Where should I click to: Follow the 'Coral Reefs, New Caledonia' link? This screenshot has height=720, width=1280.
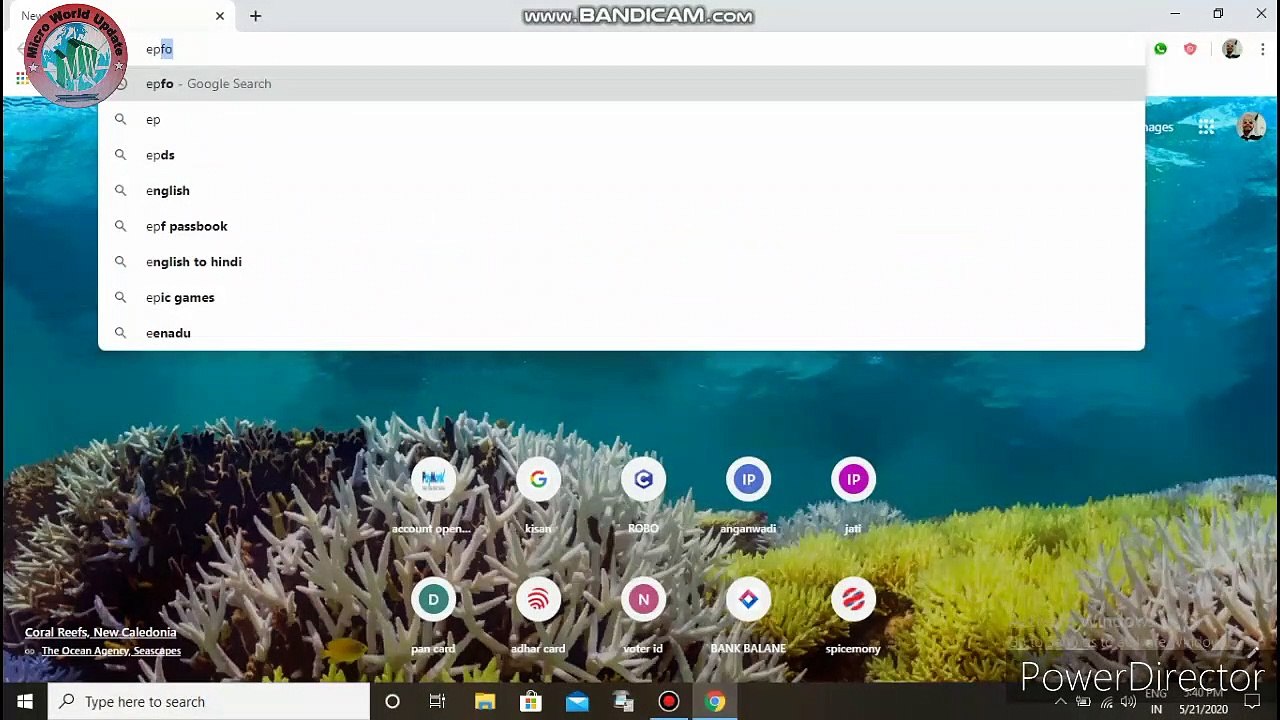[100, 632]
